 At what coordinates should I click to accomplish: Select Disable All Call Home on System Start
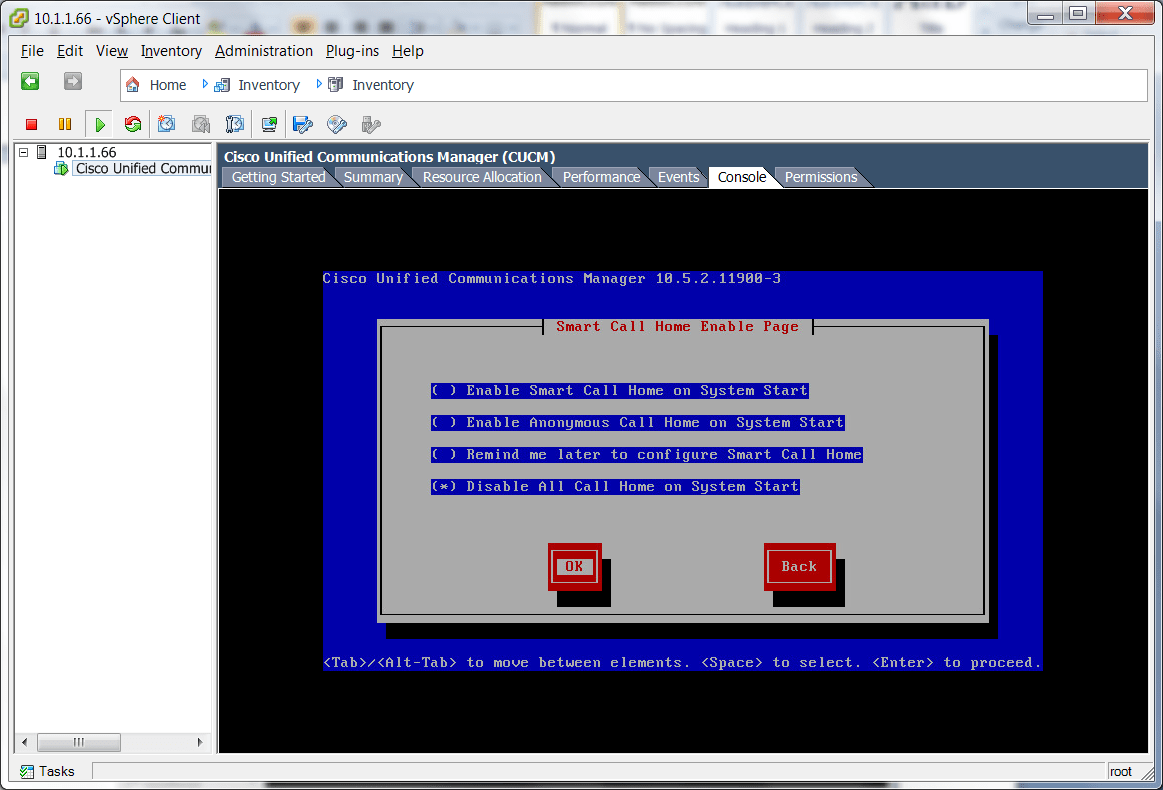click(615, 487)
